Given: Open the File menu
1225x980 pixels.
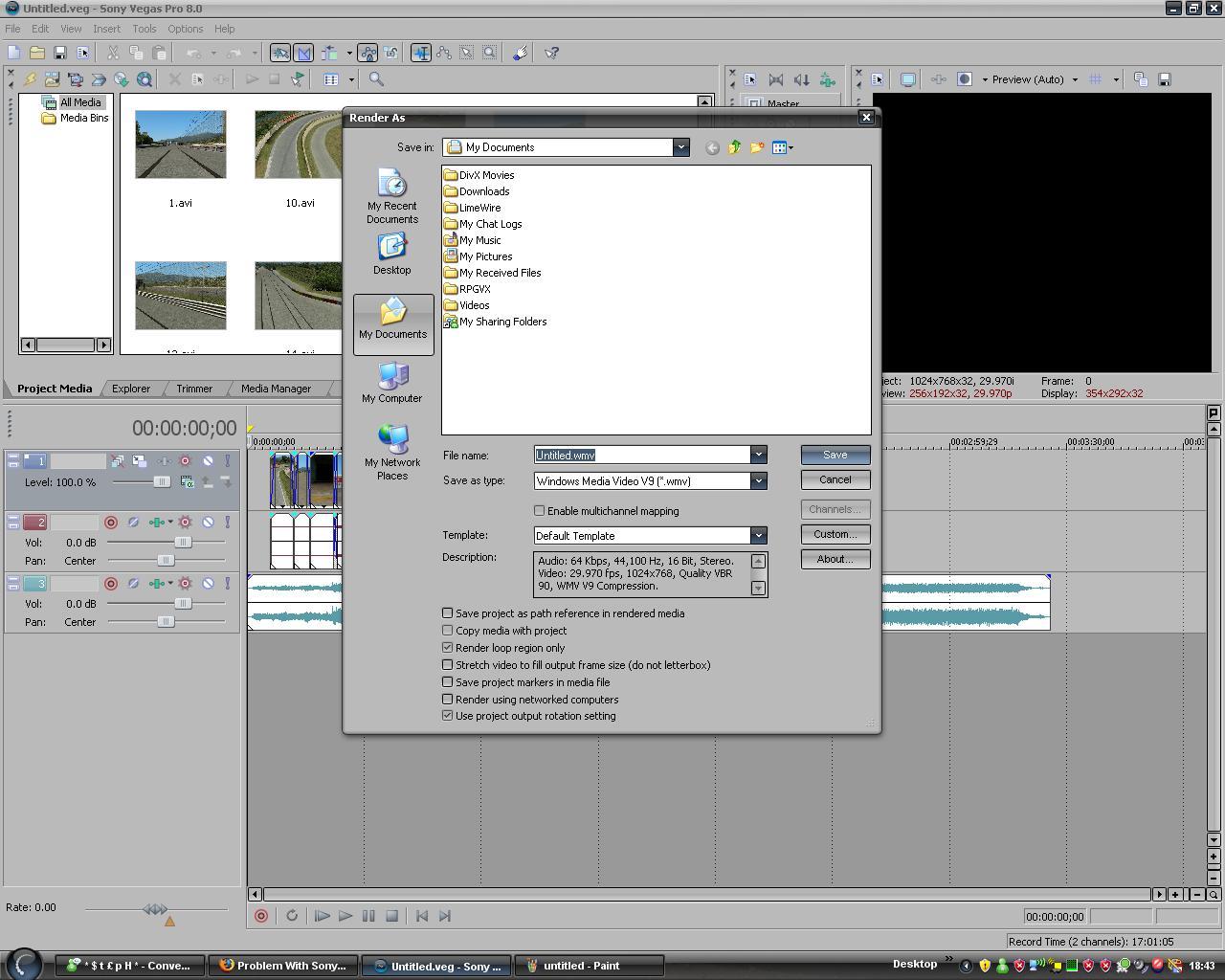Looking at the screenshot, I should [x=12, y=29].
